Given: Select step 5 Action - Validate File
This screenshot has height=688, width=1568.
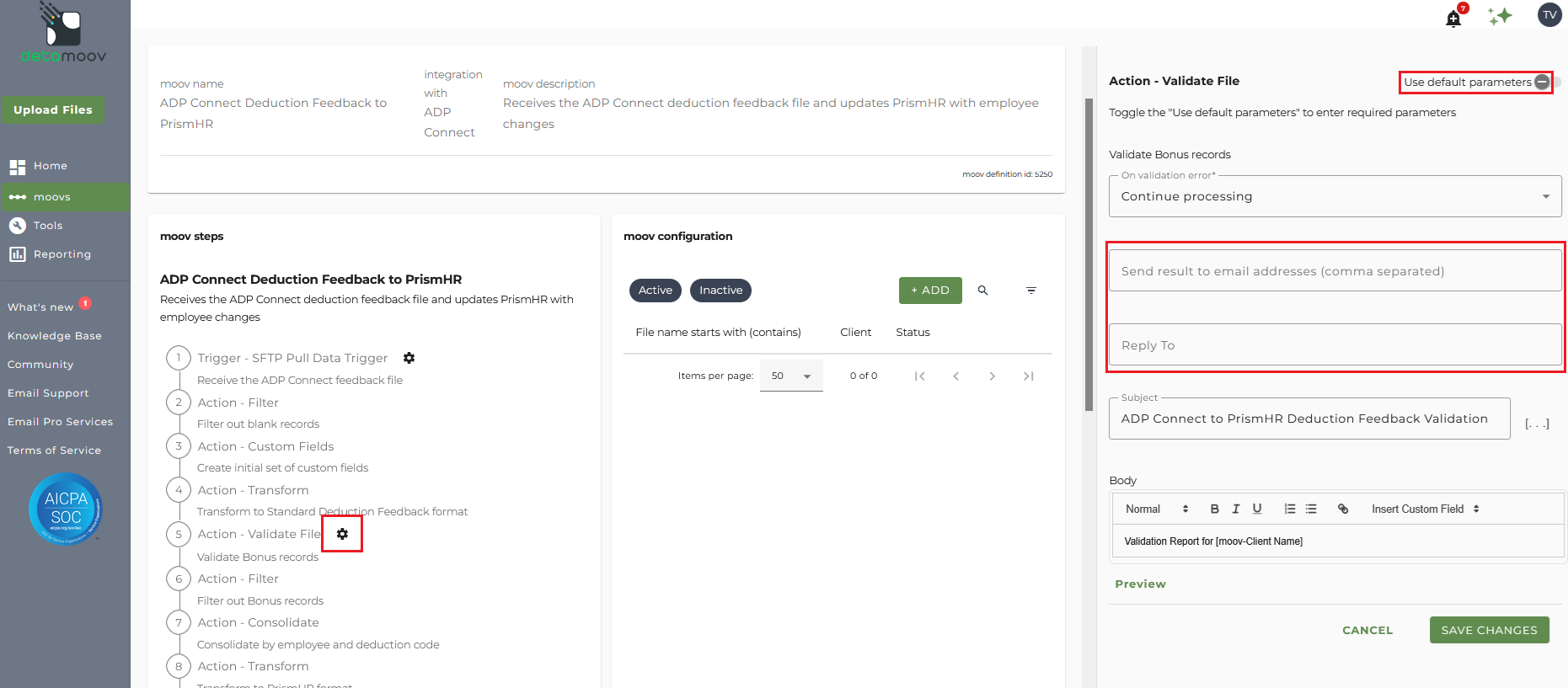Looking at the screenshot, I should coord(260,534).
